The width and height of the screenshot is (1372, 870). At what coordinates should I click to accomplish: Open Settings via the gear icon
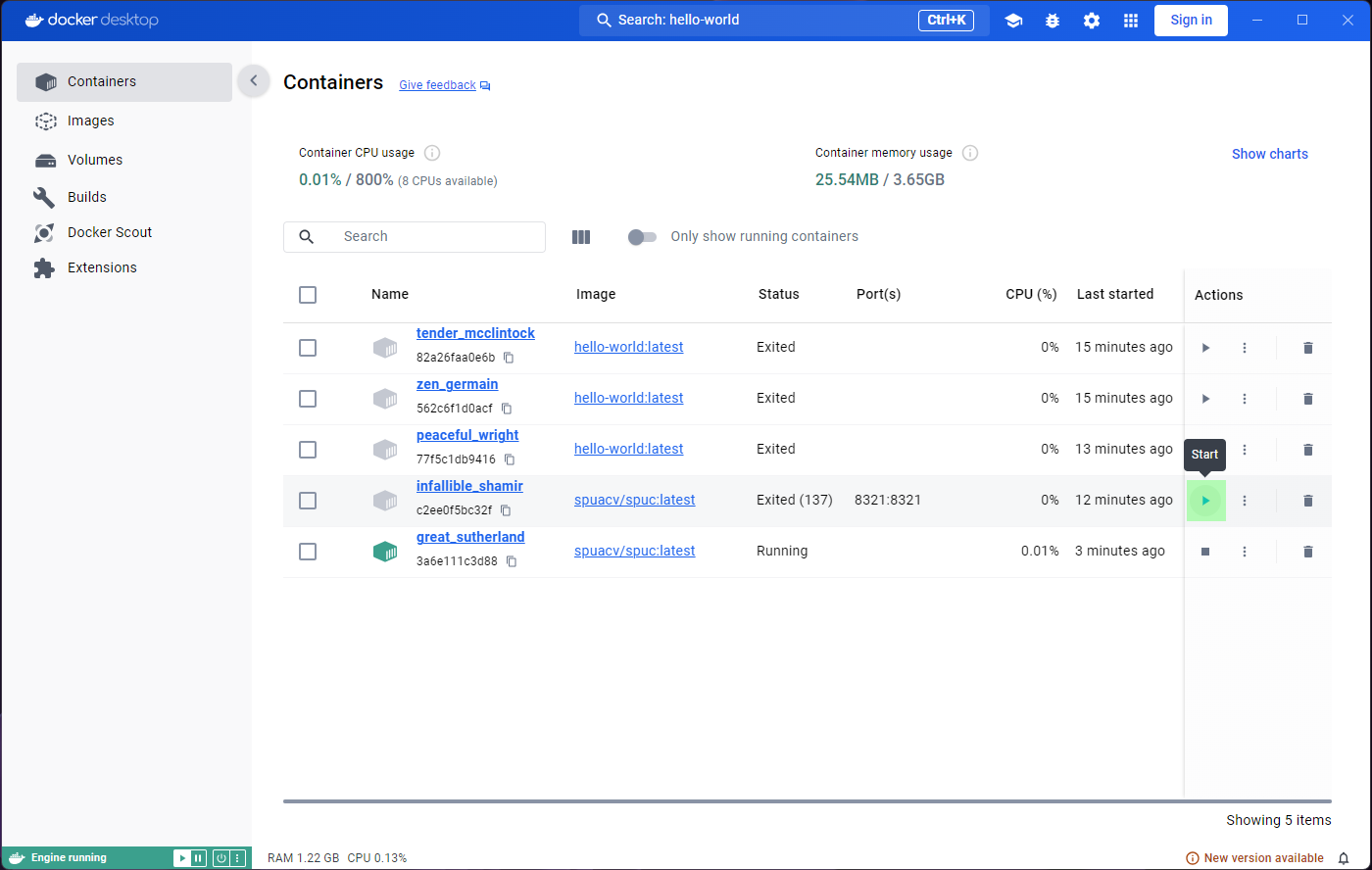(1092, 20)
